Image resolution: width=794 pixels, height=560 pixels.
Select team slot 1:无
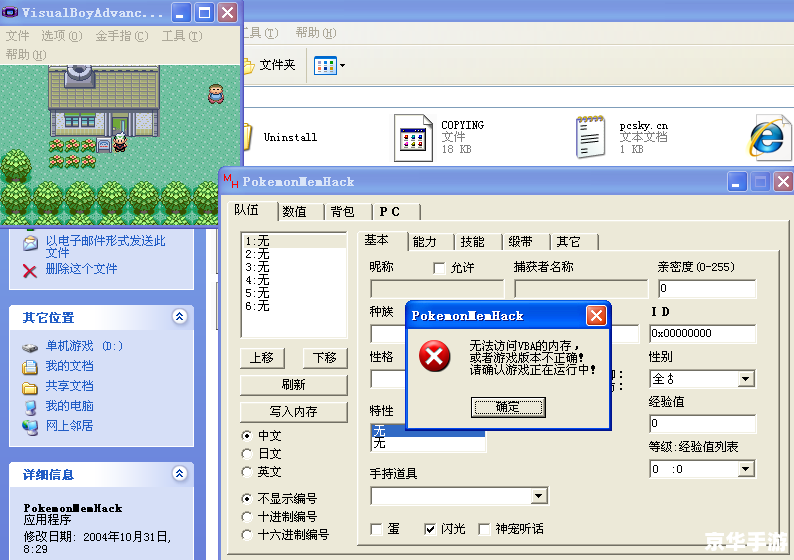pos(294,241)
